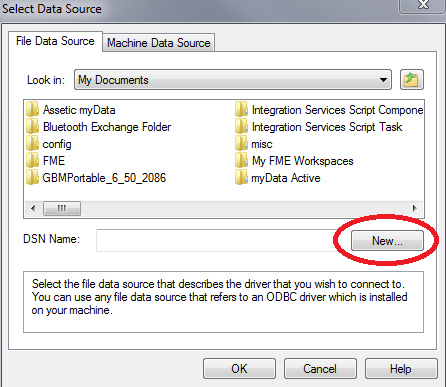Switch to Machine Data Source tab

point(159,43)
